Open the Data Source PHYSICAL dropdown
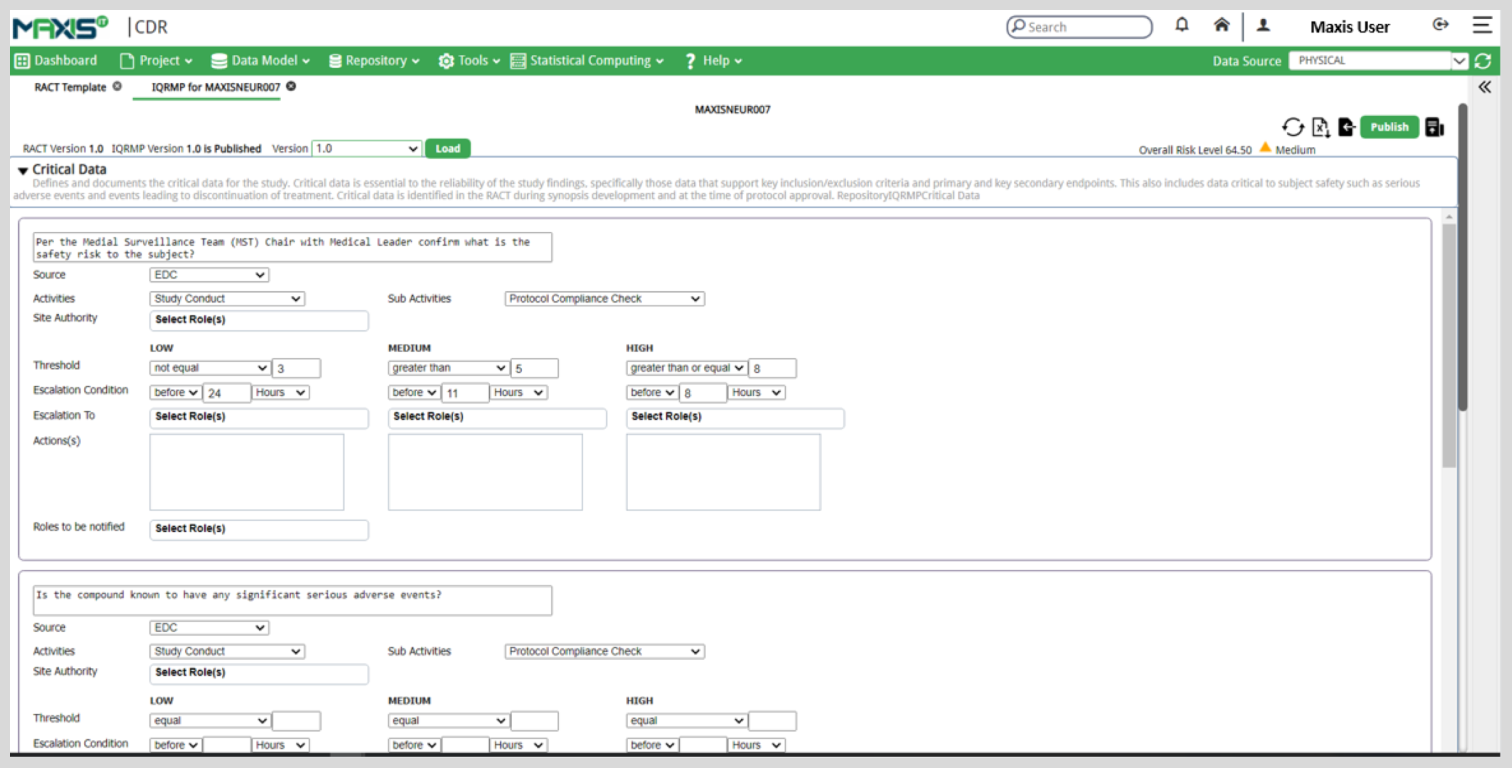Viewport: 1512px width, 768px height. click(1377, 61)
